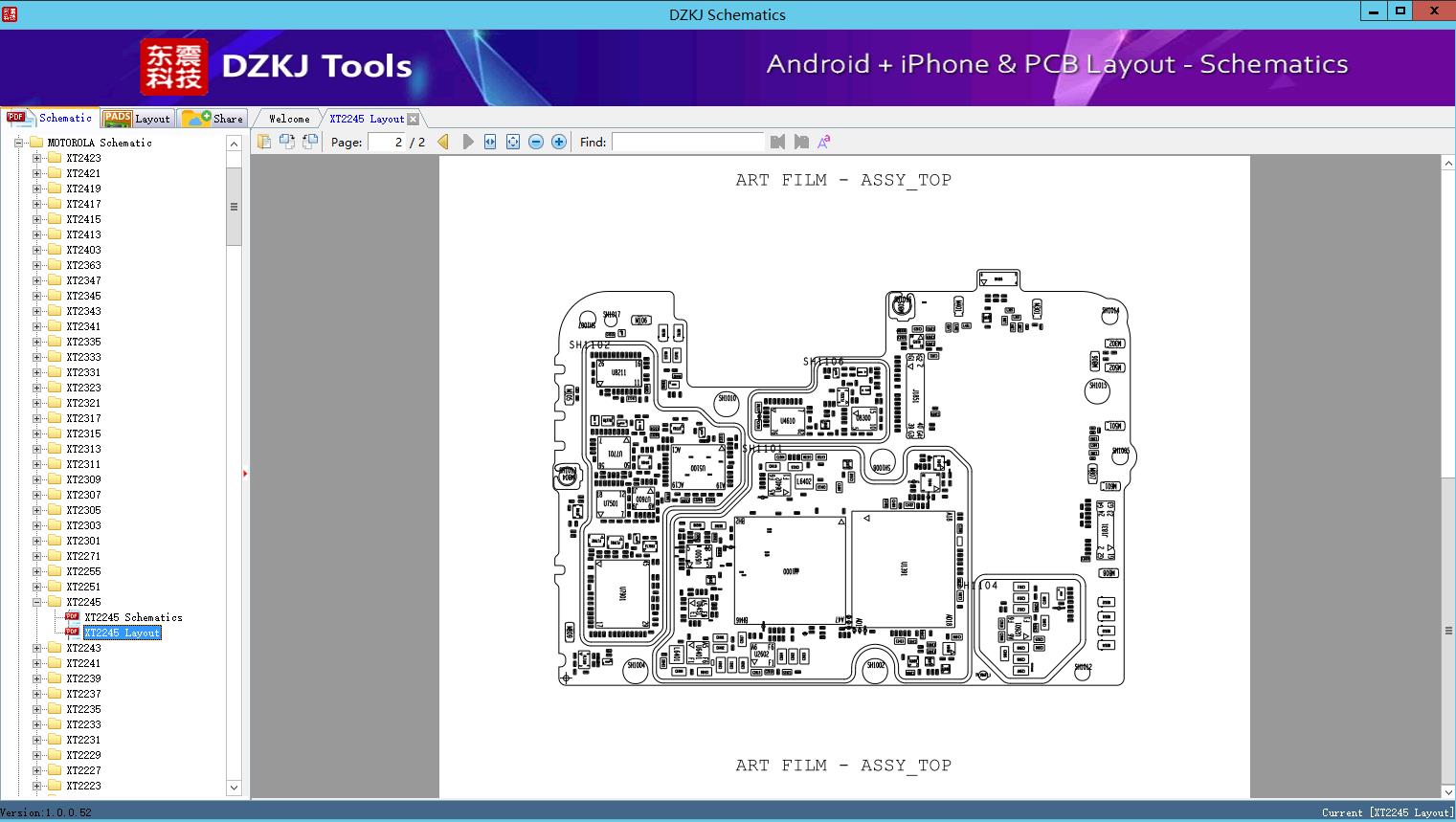Click the app icon in the title bar

9,14
